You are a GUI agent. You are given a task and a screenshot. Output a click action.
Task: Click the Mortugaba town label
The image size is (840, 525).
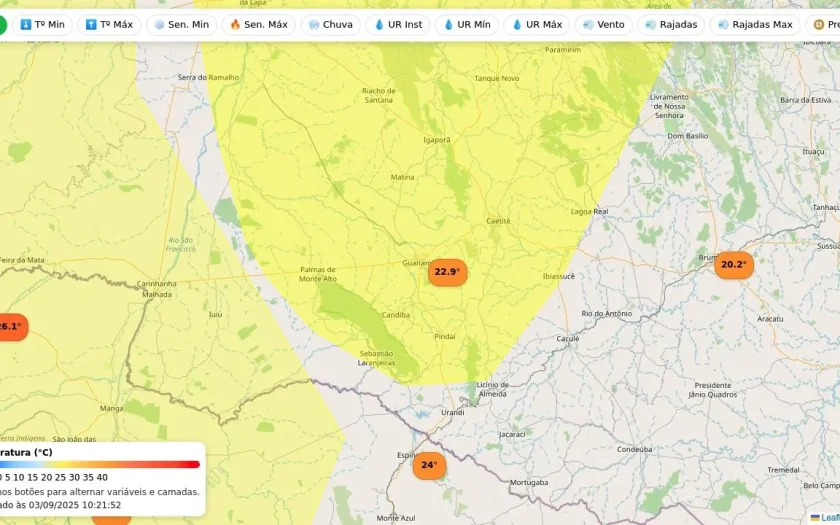pyautogui.click(x=529, y=483)
